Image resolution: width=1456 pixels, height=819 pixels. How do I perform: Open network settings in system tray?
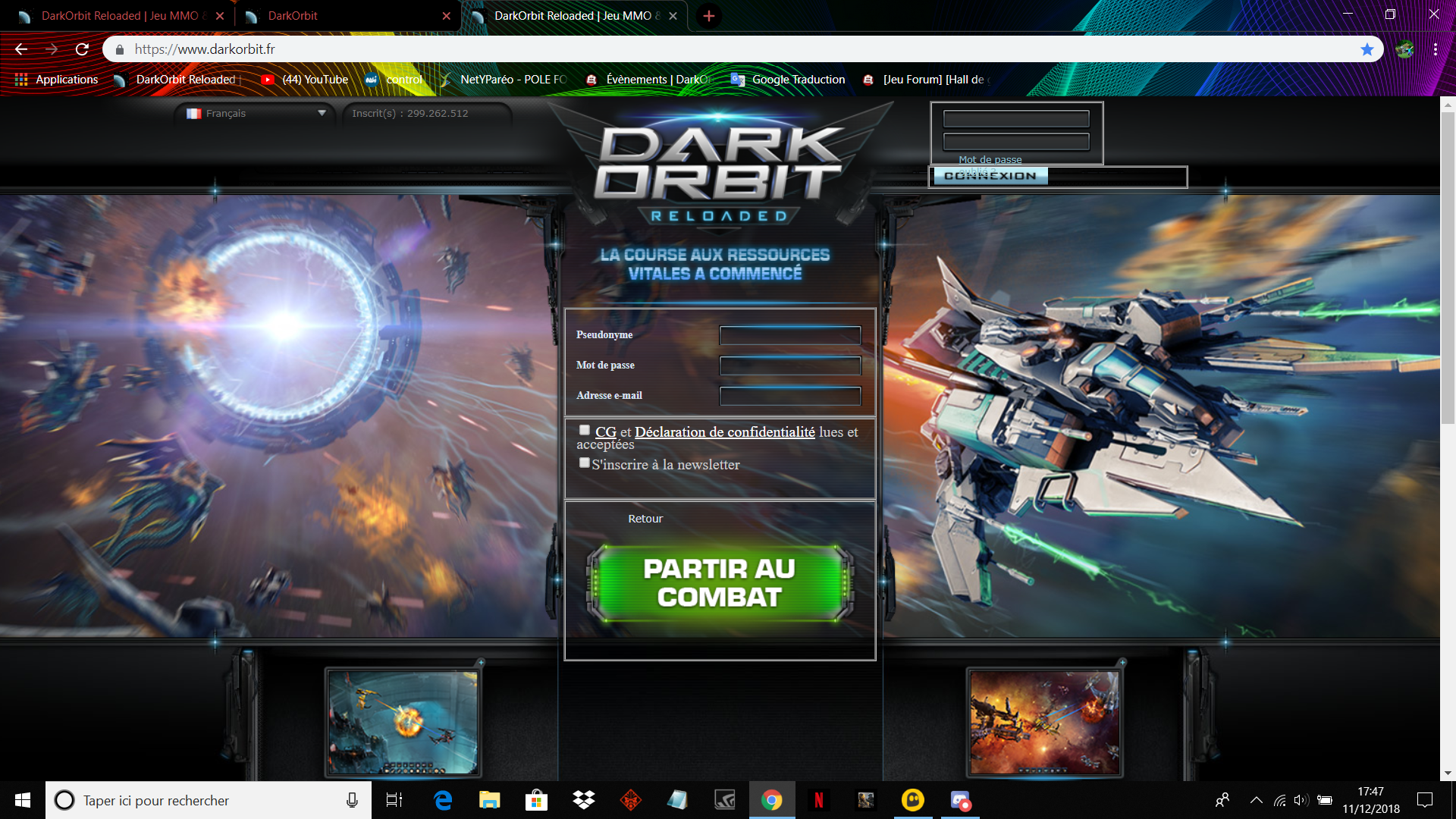[x=1279, y=800]
